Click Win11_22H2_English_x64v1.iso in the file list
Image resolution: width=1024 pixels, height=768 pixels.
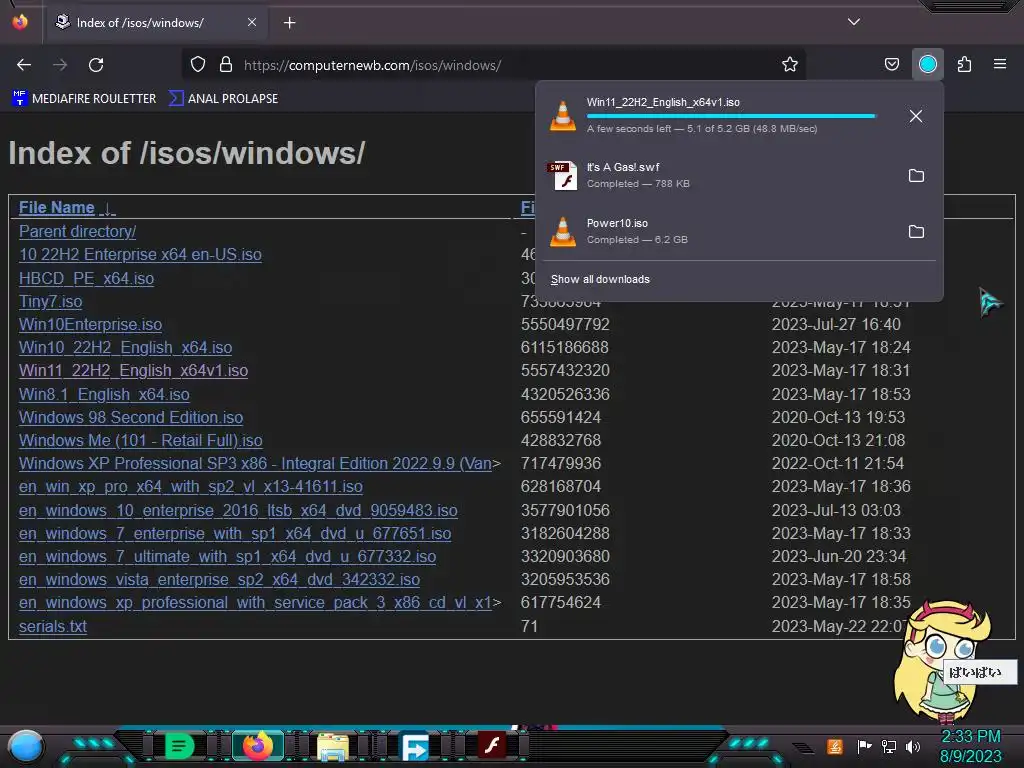pos(133,371)
